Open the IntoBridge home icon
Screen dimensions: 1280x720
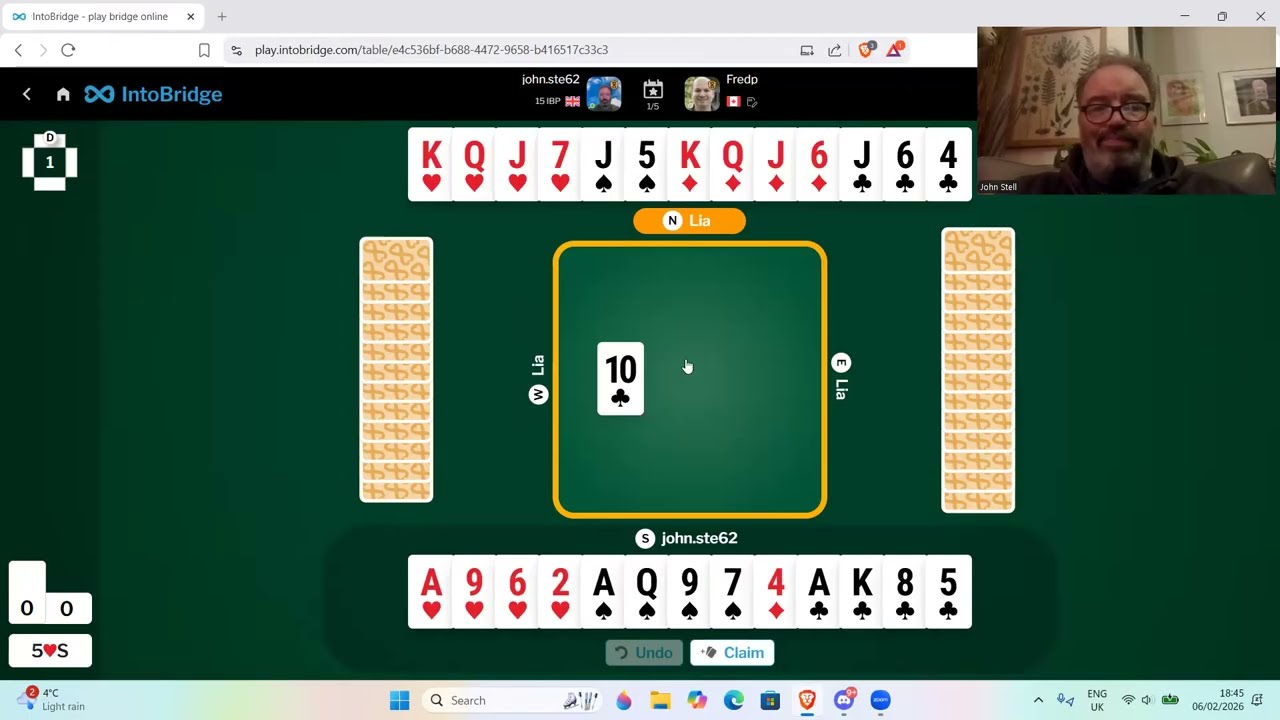63,94
